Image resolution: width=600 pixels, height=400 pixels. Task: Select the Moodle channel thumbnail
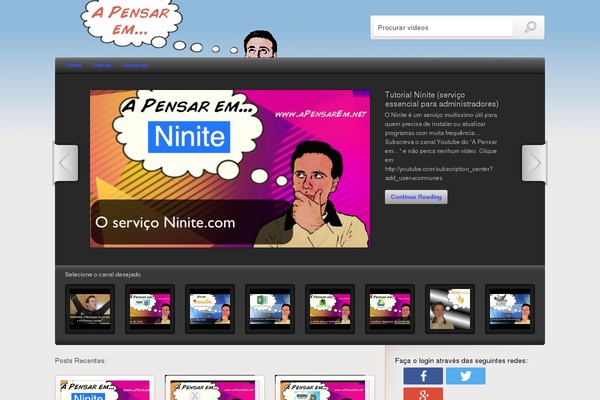(210, 309)
